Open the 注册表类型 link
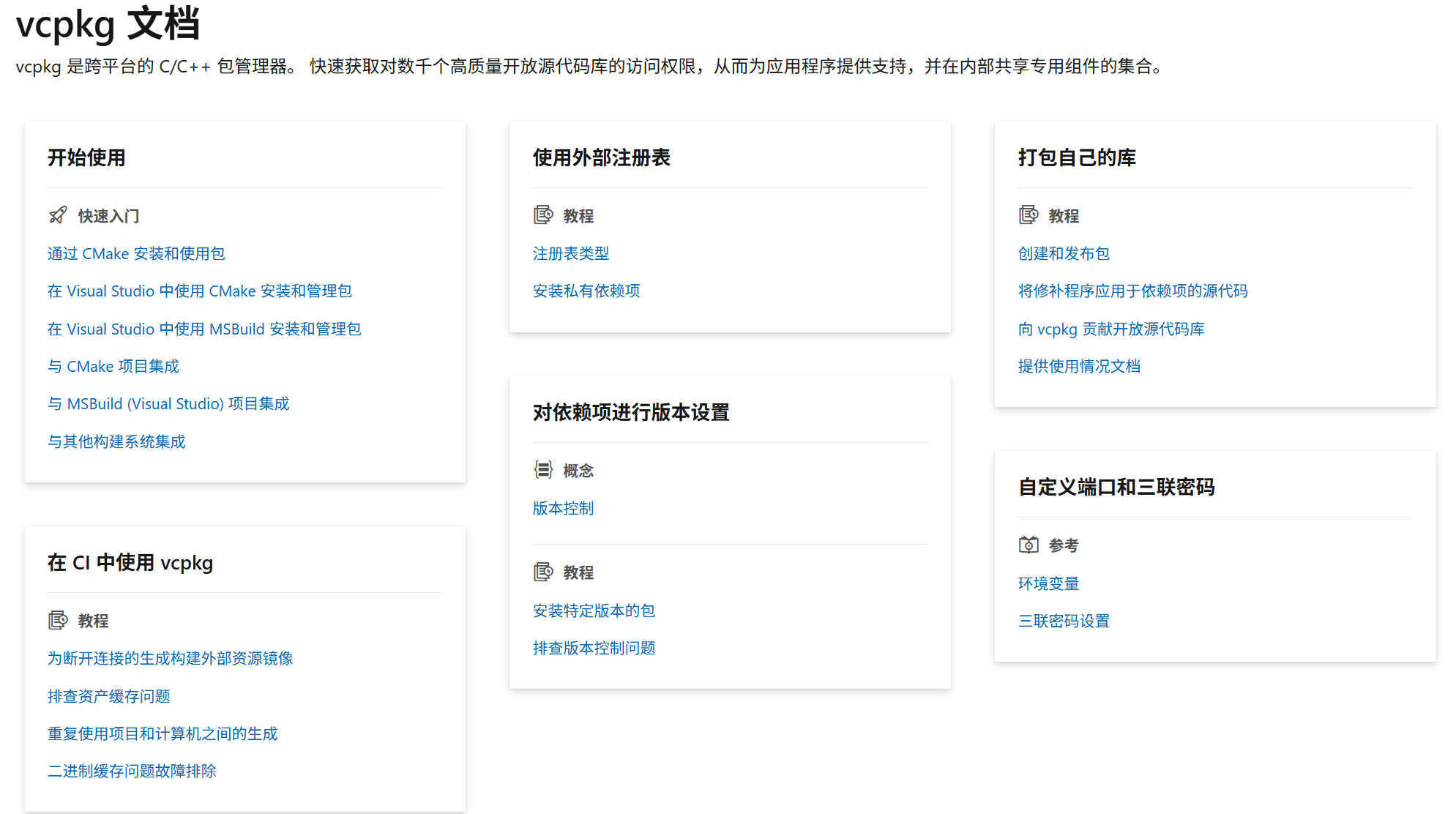This screenshot has width=1456, height=814. (x=571, y=253)
